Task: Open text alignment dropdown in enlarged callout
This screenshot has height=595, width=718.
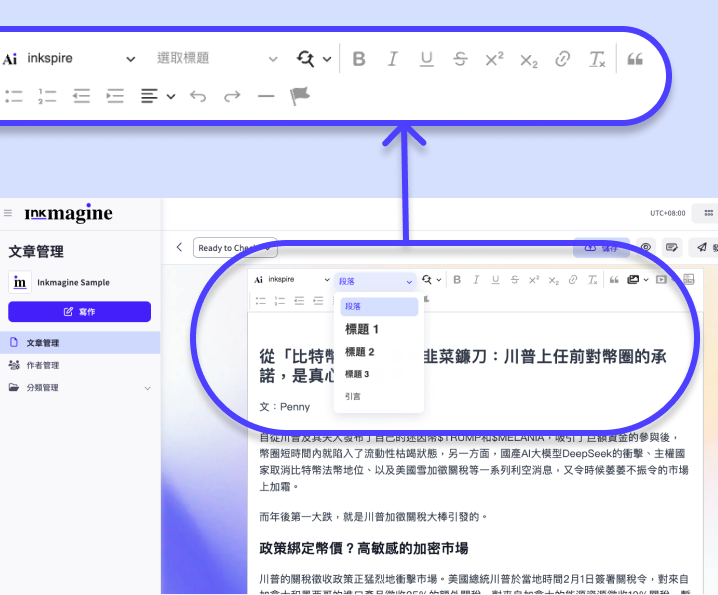Action: point(158,96)
